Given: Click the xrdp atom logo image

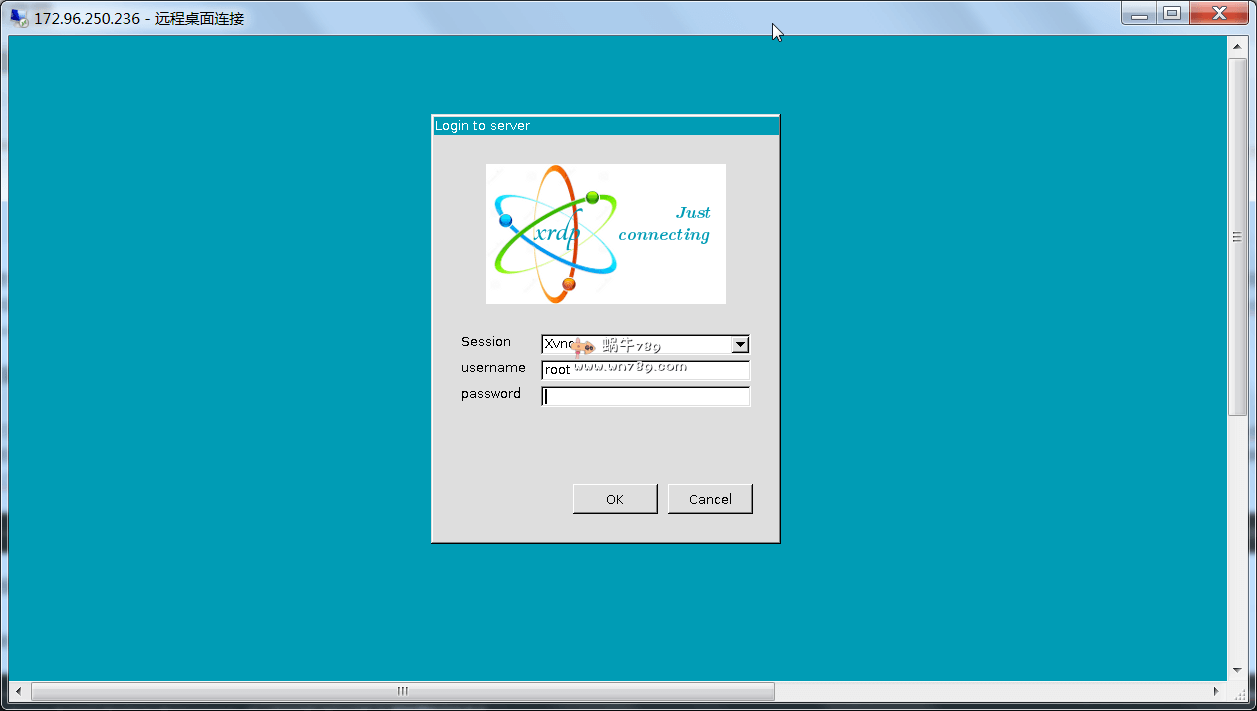Looking at the screenshot, I should [x=605, y=234].
